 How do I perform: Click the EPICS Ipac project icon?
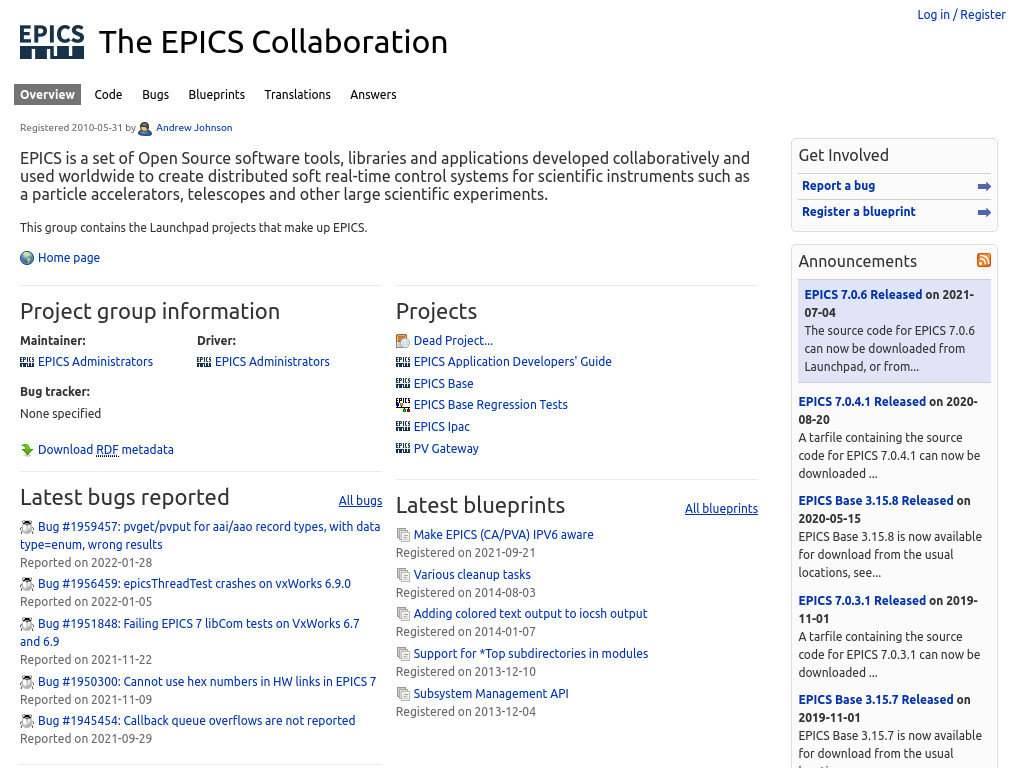coord(403,426)
